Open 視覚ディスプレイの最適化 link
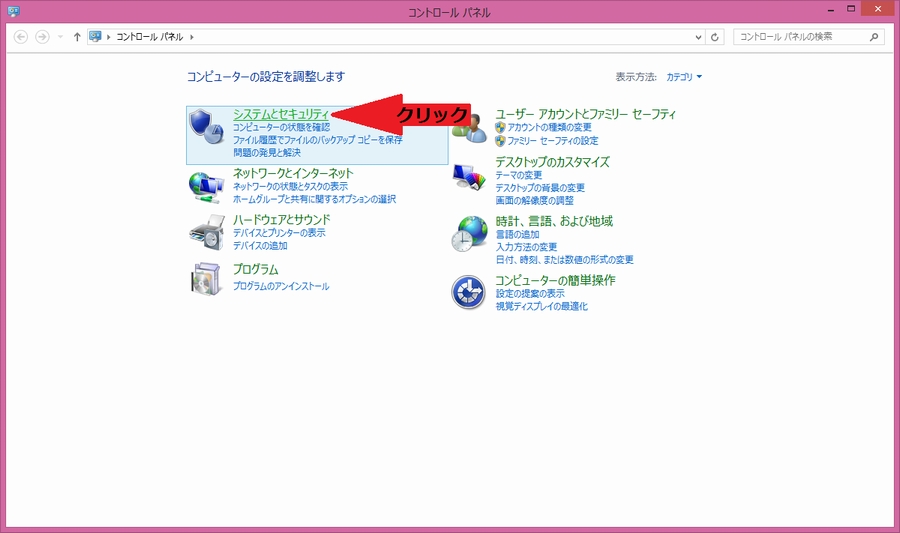 (x=541, y=306)
